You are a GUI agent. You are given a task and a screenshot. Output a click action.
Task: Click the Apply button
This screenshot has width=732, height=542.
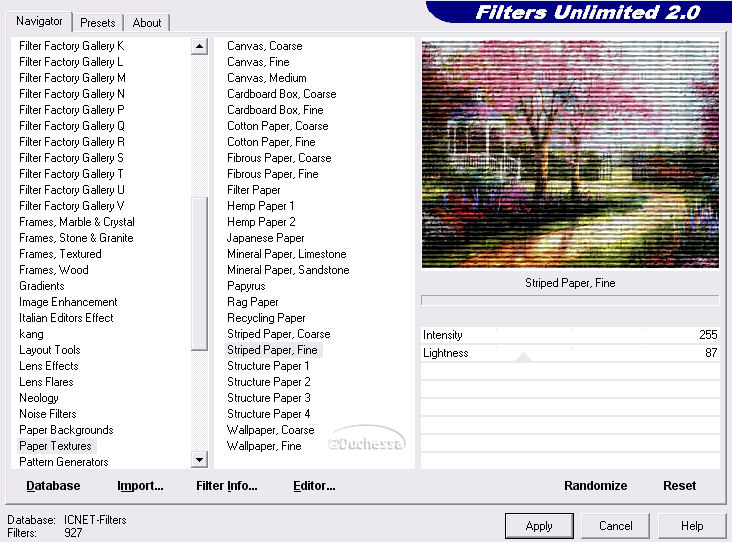(x=539, y=526)
